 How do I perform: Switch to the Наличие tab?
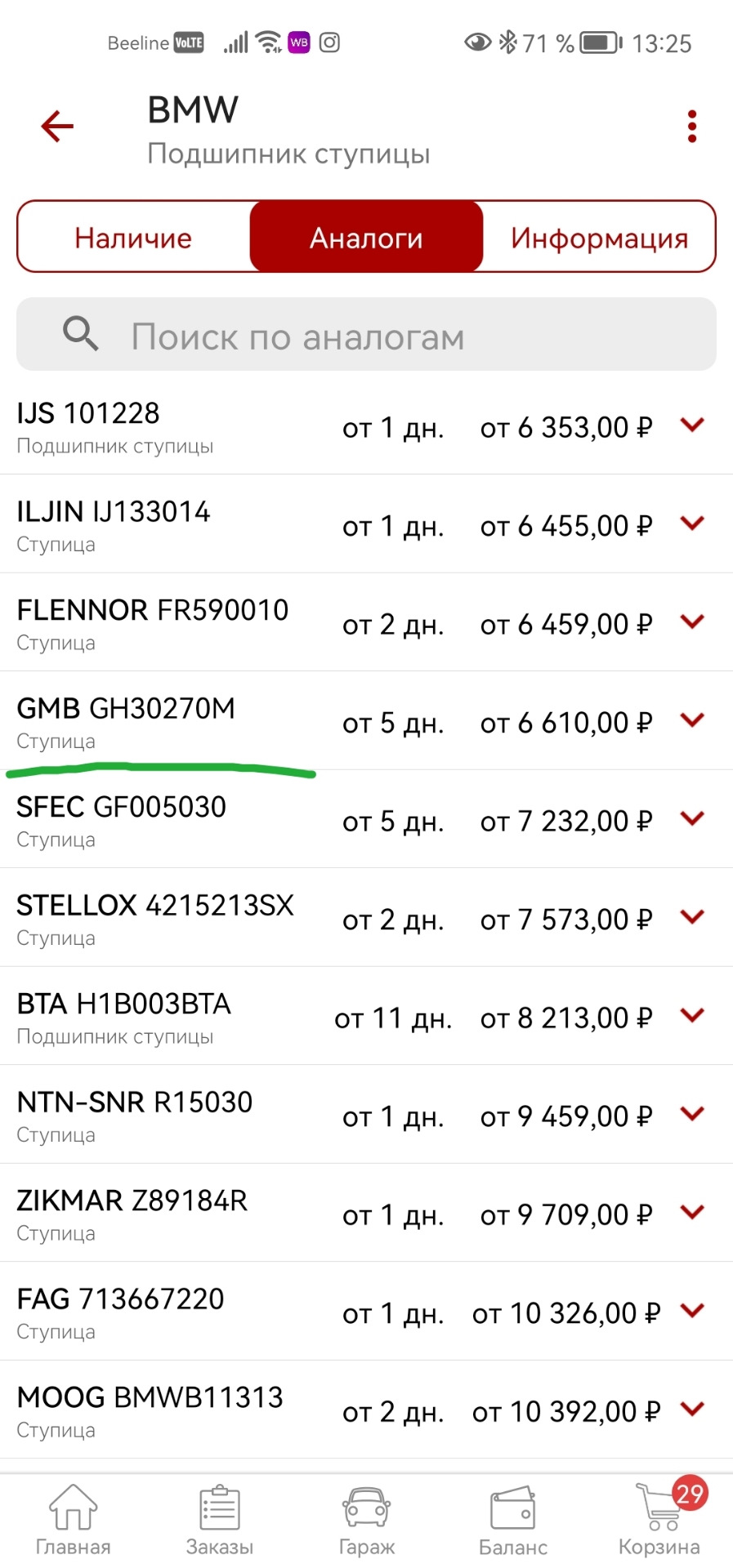tap(133, 238)
